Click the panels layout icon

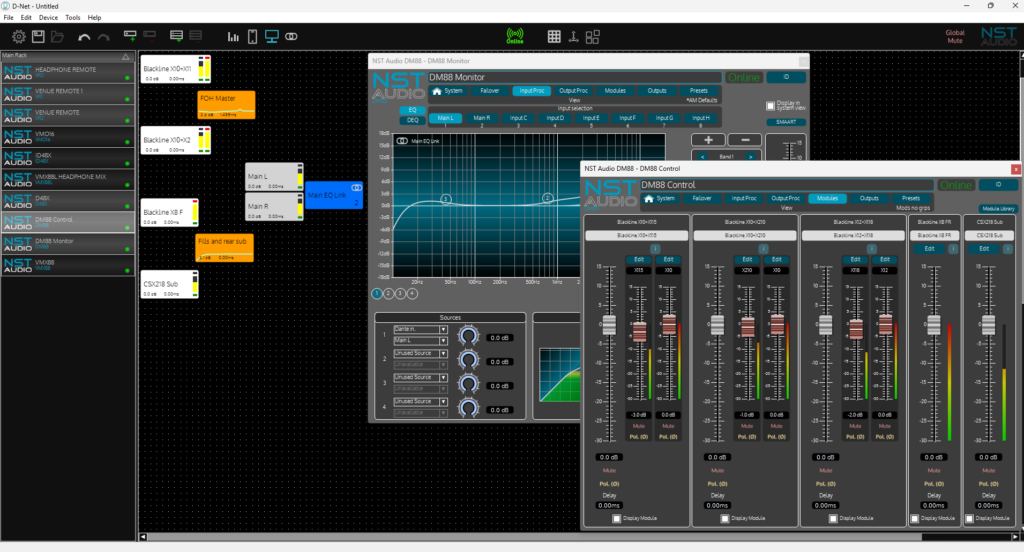coord(592,37)
